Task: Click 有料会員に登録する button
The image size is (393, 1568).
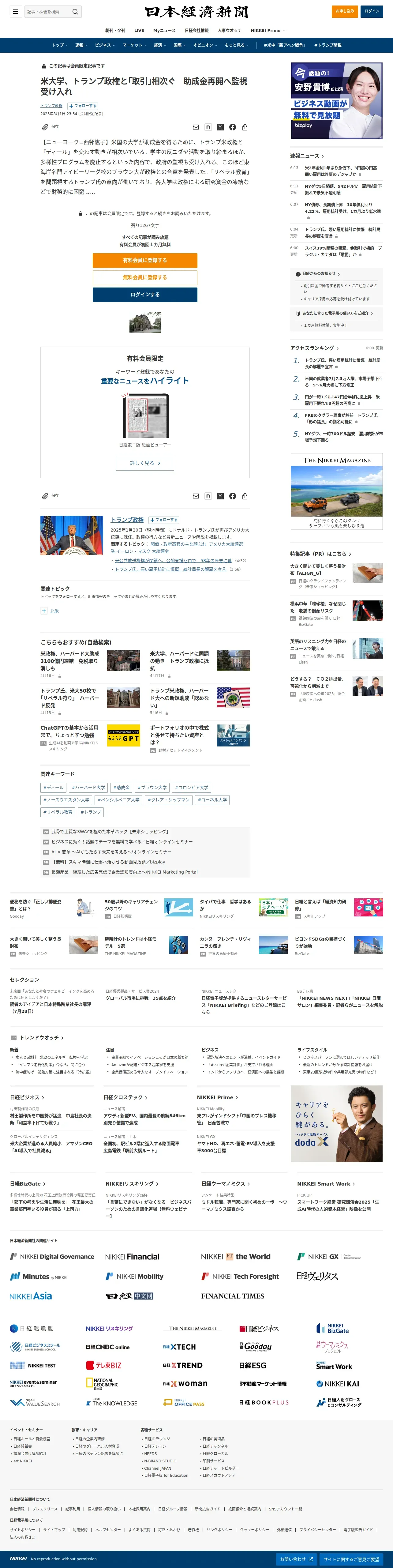Action: 145,261
